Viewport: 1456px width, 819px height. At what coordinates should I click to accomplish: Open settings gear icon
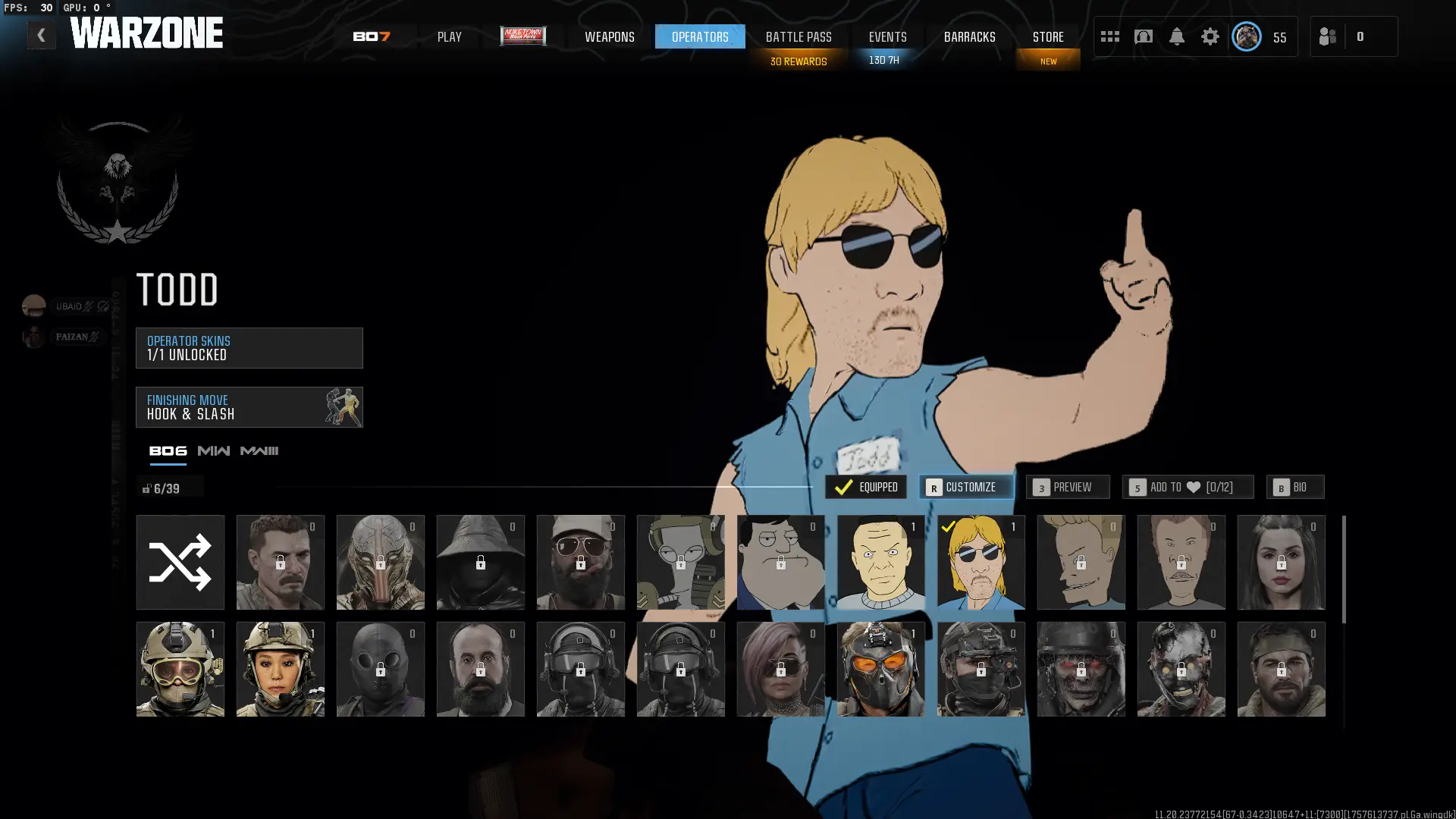tap(1210, 36)
